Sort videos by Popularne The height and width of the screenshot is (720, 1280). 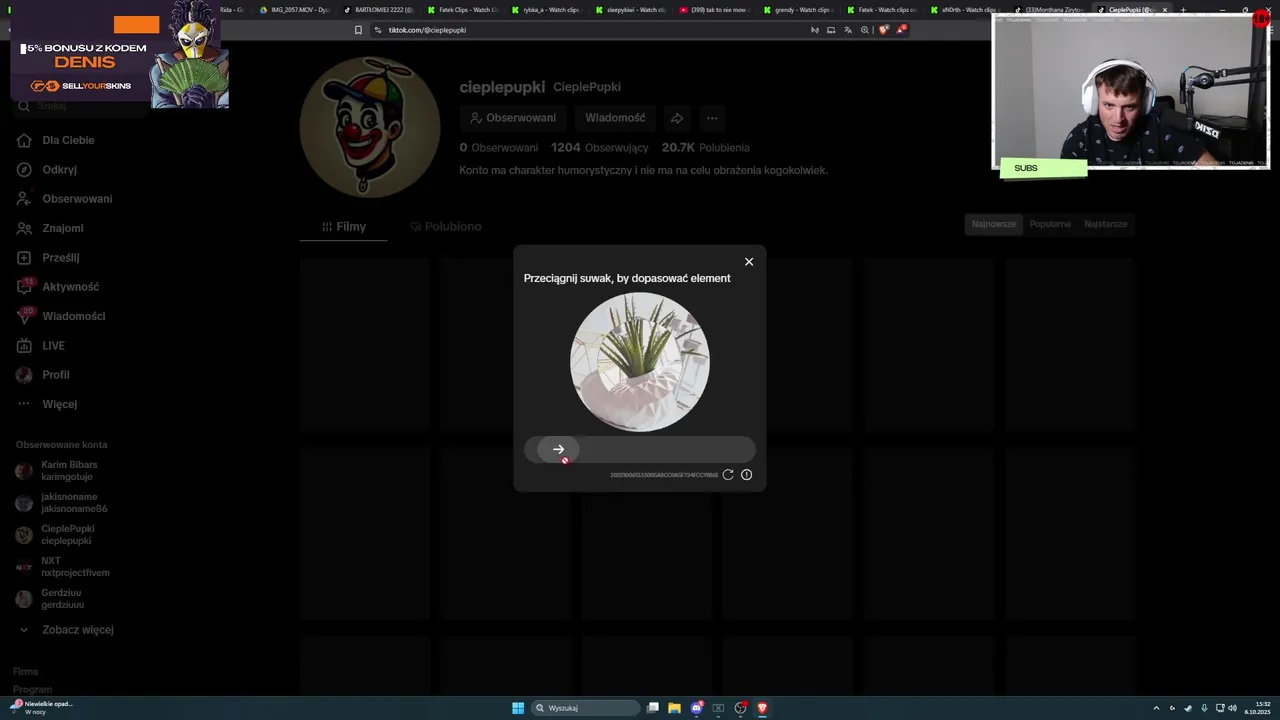(1050, 224)
